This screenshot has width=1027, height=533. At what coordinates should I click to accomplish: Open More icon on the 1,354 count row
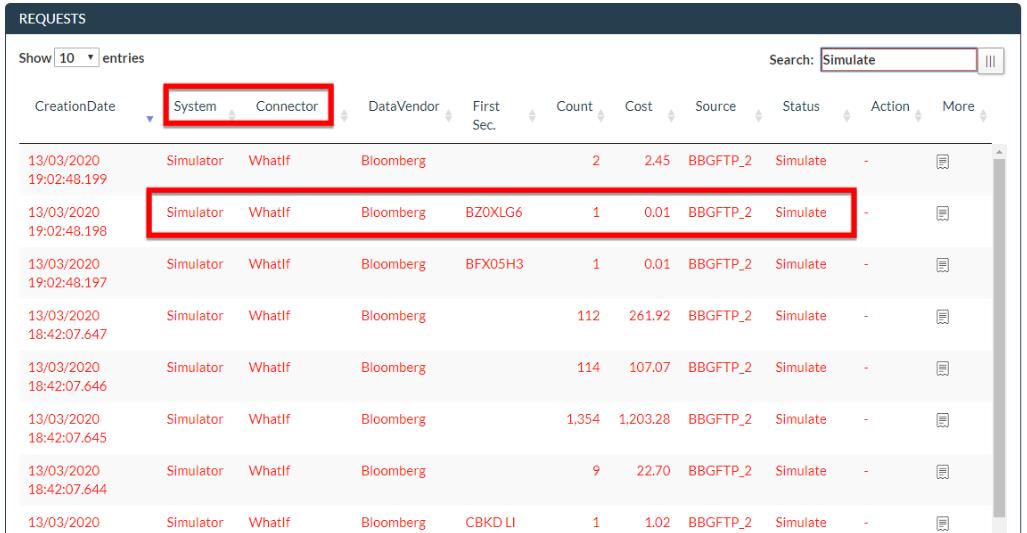point(942,421)
